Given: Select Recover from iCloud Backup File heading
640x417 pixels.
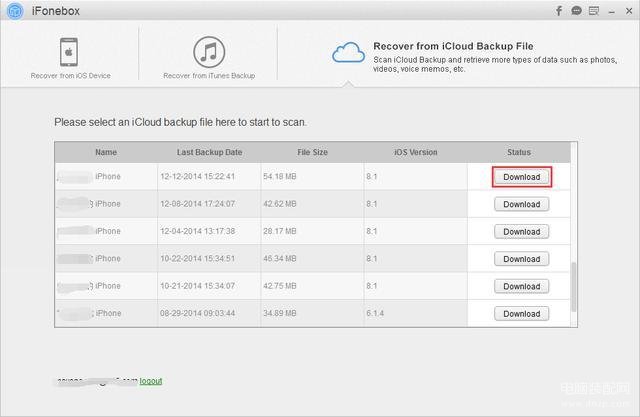Looking at the screenshot, I should tap(453, 46).
